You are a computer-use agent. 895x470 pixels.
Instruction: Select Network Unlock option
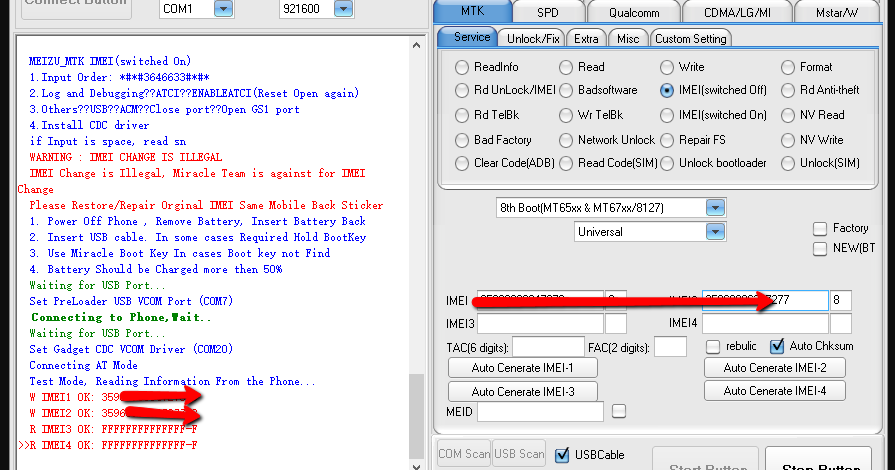coord(566,140)
